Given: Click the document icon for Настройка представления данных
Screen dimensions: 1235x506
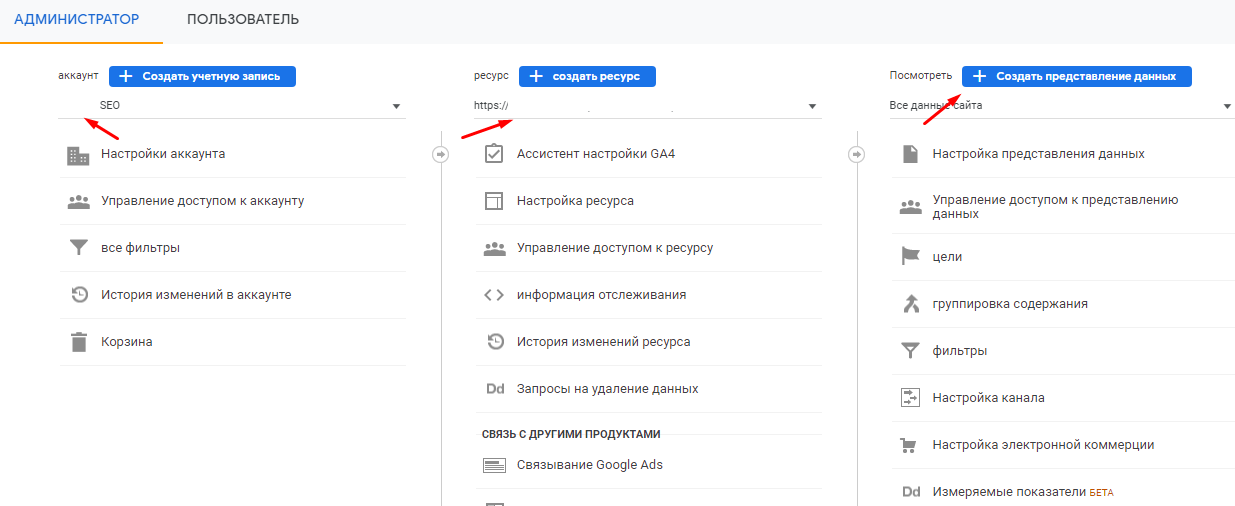Looking at the screenshot, I should pos(910,154).
